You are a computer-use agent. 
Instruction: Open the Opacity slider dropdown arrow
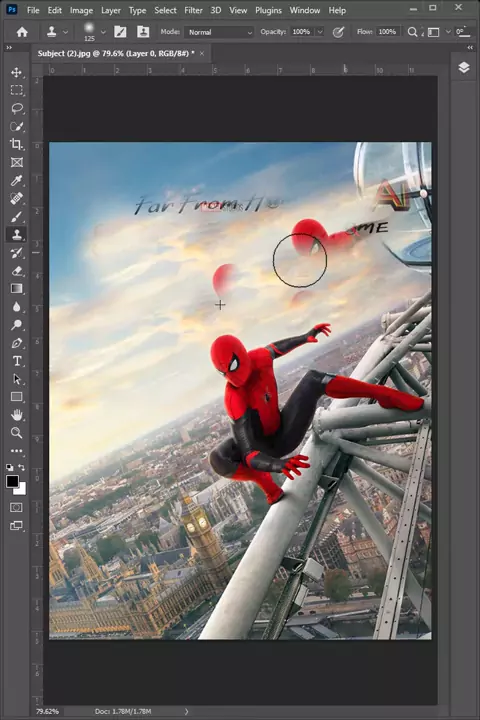[320, 32]
